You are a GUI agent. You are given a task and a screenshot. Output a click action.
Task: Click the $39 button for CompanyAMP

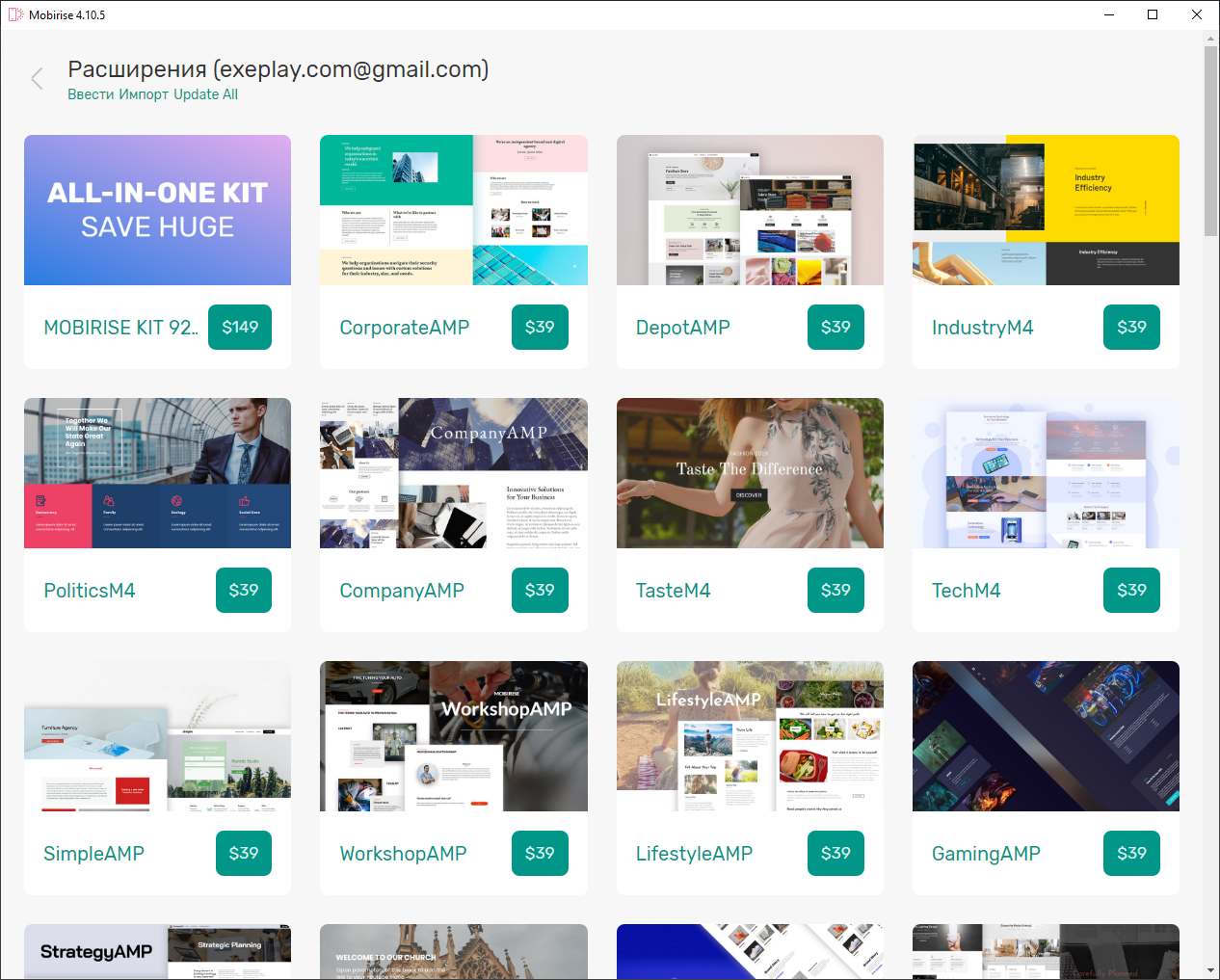click(x=540, y=590)
